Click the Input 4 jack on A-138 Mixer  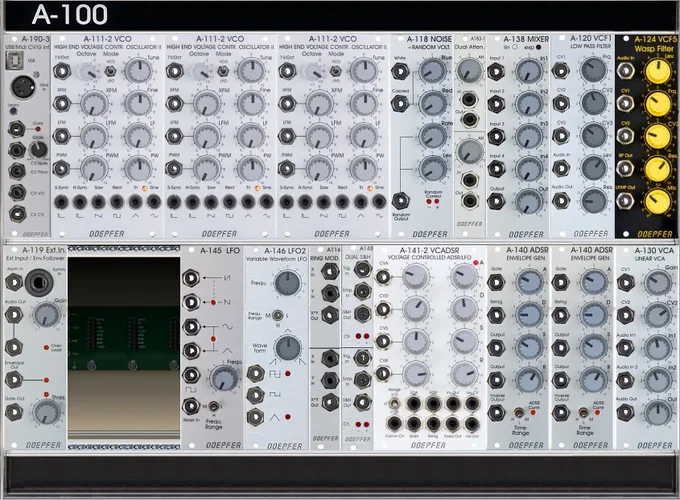tap(496, 169)
